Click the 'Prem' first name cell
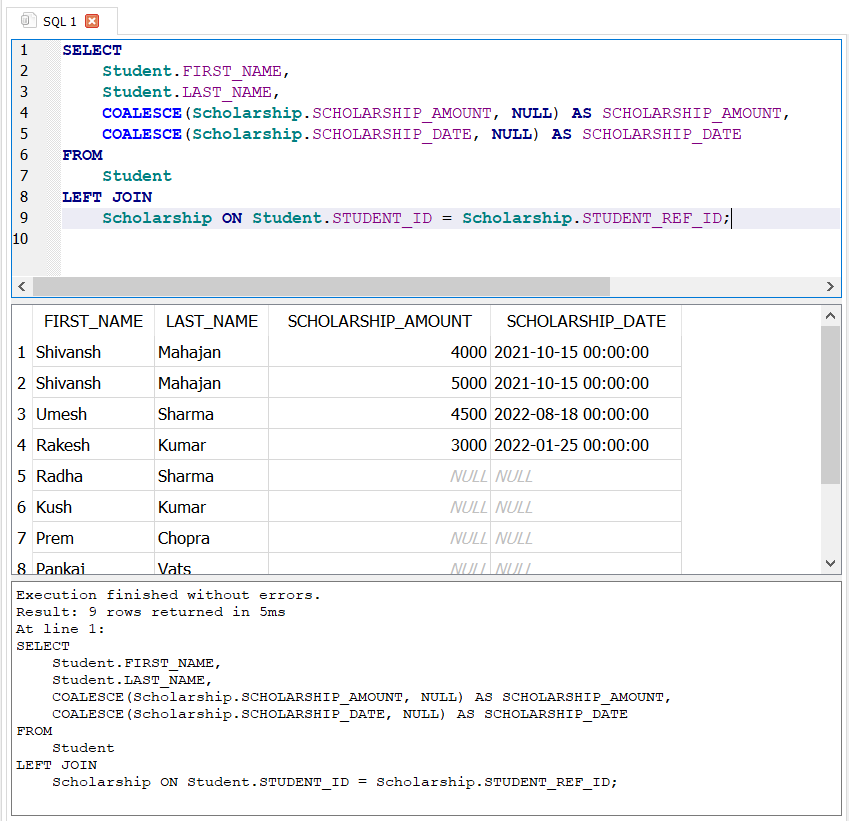Image resolution: width=850 pixels, height=821 pixels. [93, 538]
